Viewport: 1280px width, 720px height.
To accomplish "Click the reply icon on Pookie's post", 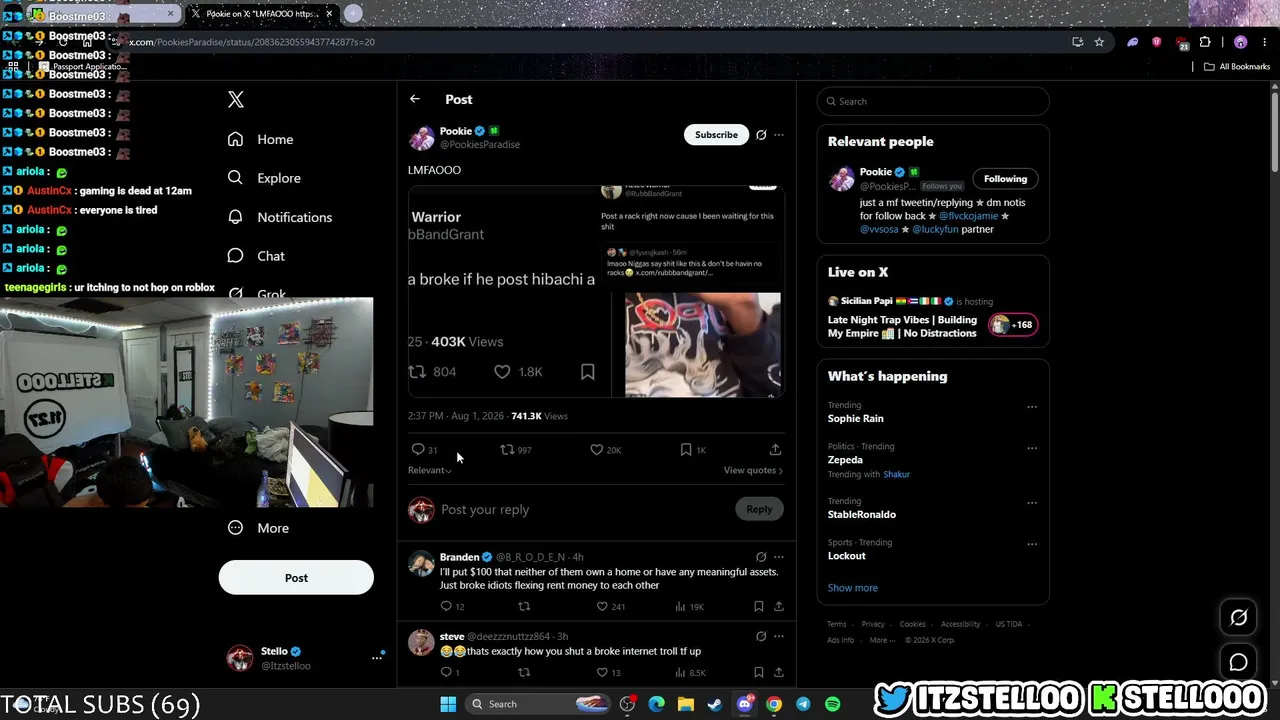I will click(x=418, y=450).
